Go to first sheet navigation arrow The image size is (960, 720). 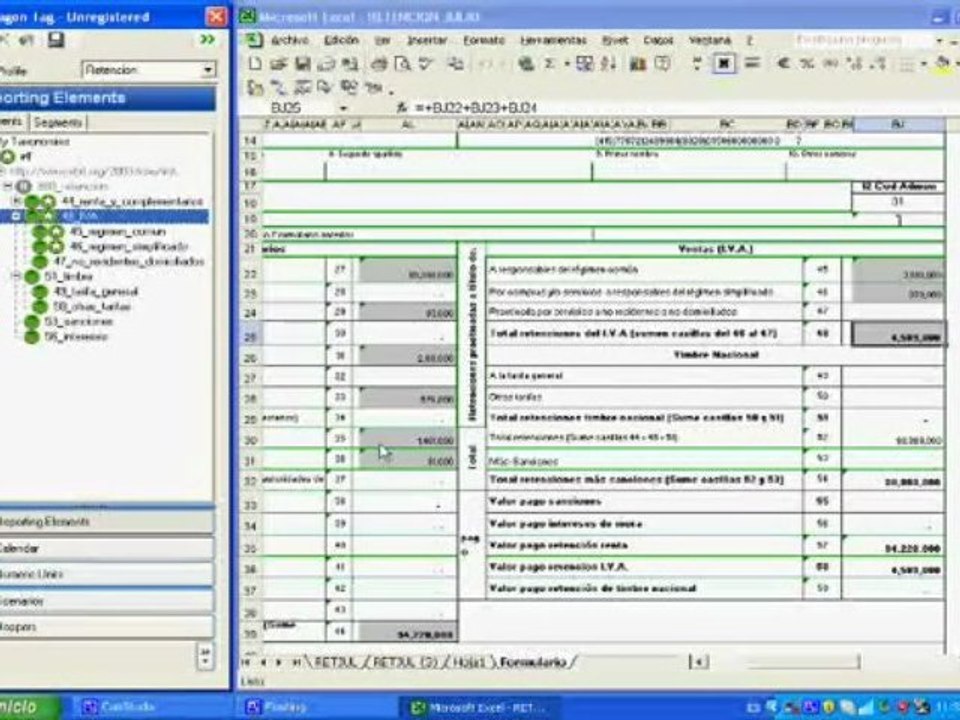click(x=246, y=662)
